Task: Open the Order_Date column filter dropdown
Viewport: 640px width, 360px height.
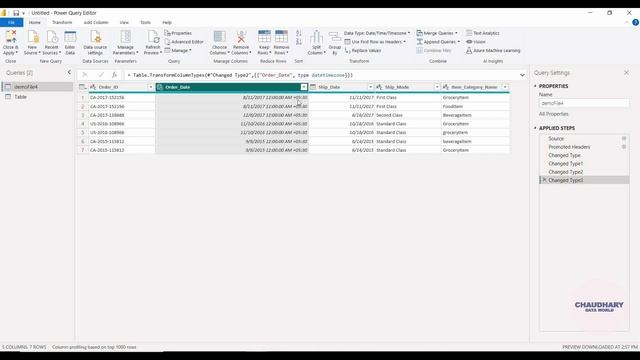Action: click(304, 87)
